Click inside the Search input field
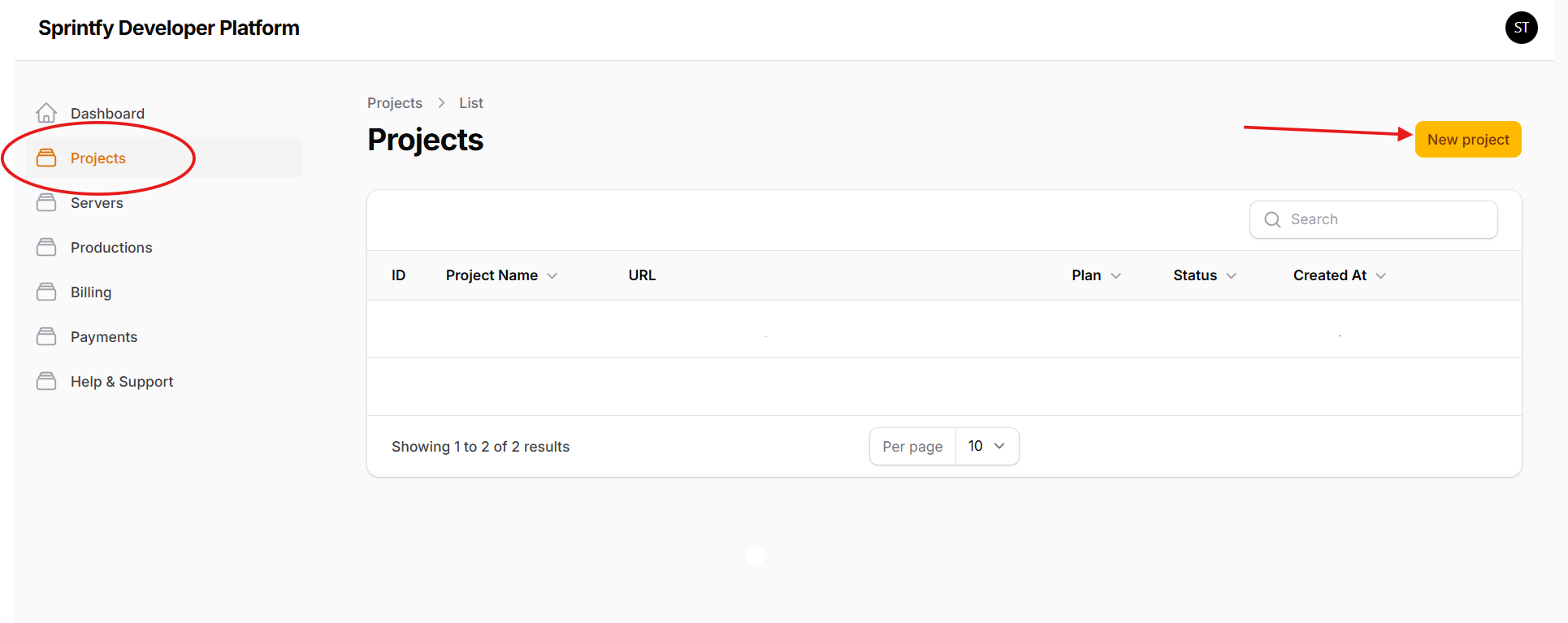 [1381, 219]
